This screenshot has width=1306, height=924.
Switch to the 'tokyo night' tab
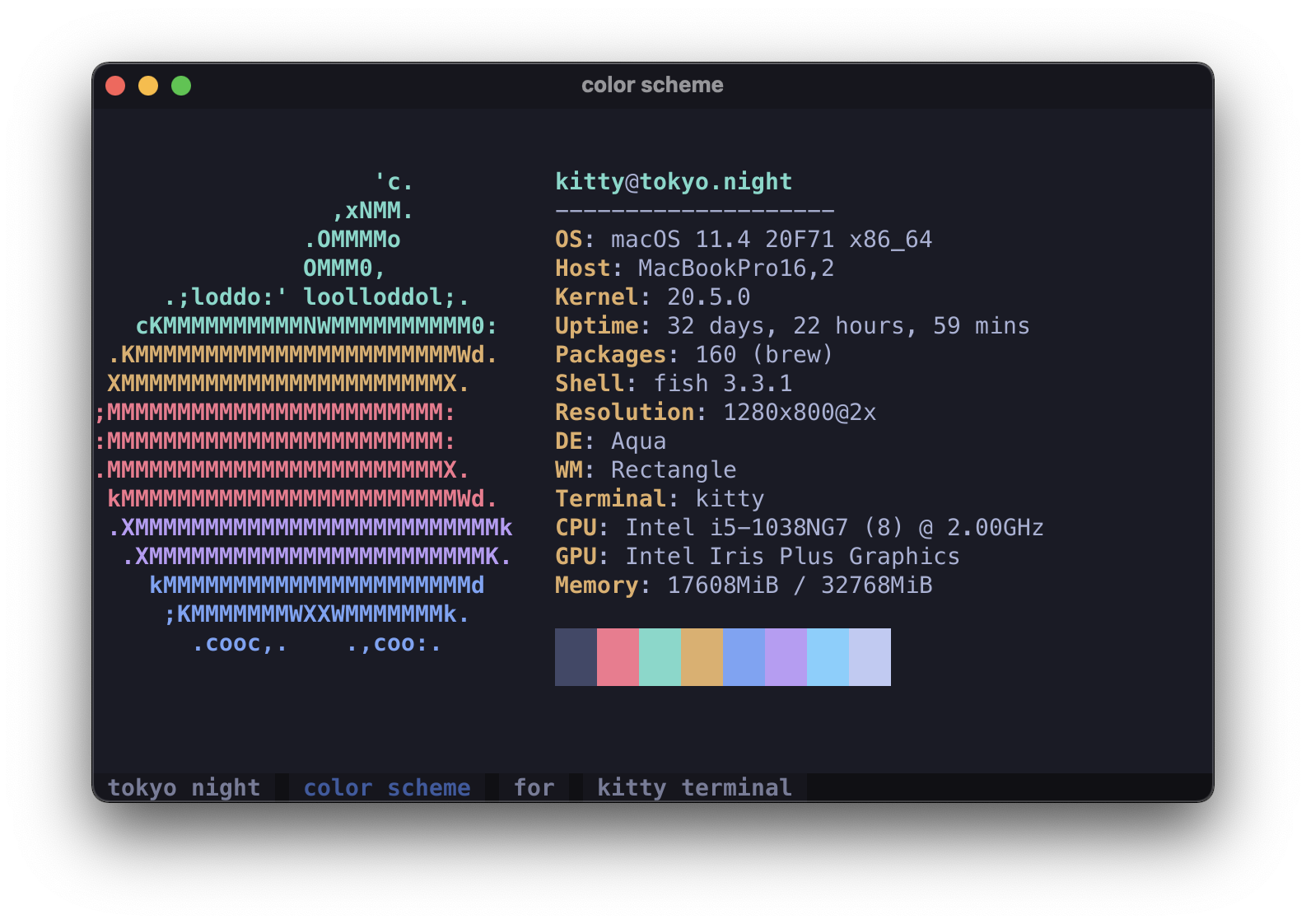tap(184, 787)
